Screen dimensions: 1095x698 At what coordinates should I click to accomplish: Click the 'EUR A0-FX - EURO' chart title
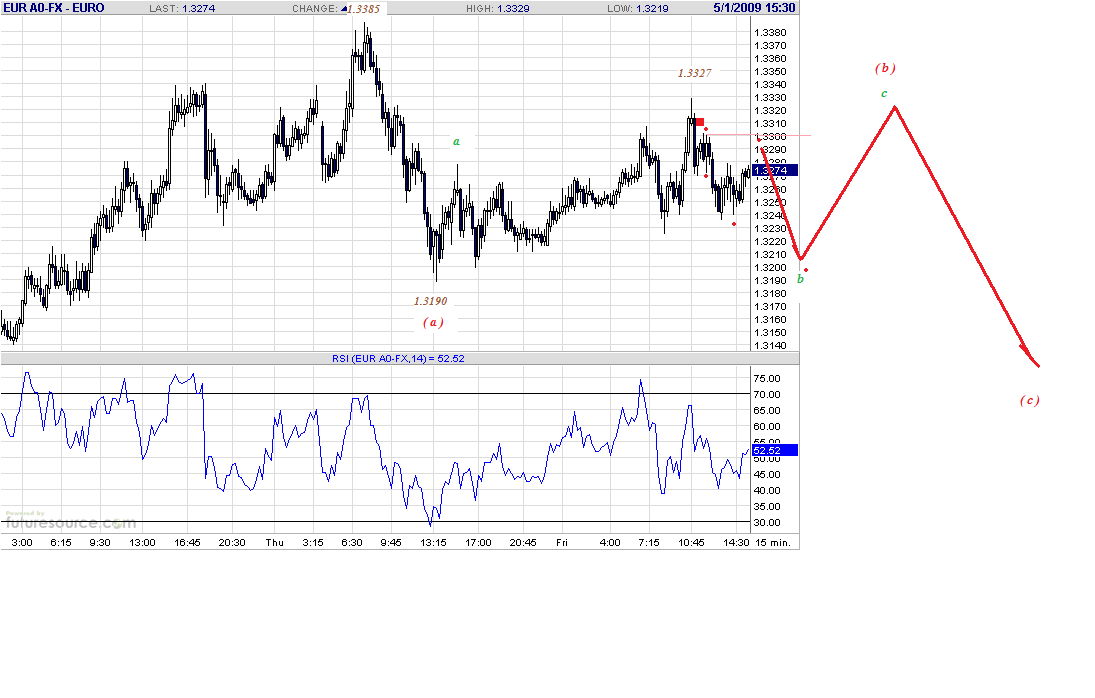click(54, 8)
